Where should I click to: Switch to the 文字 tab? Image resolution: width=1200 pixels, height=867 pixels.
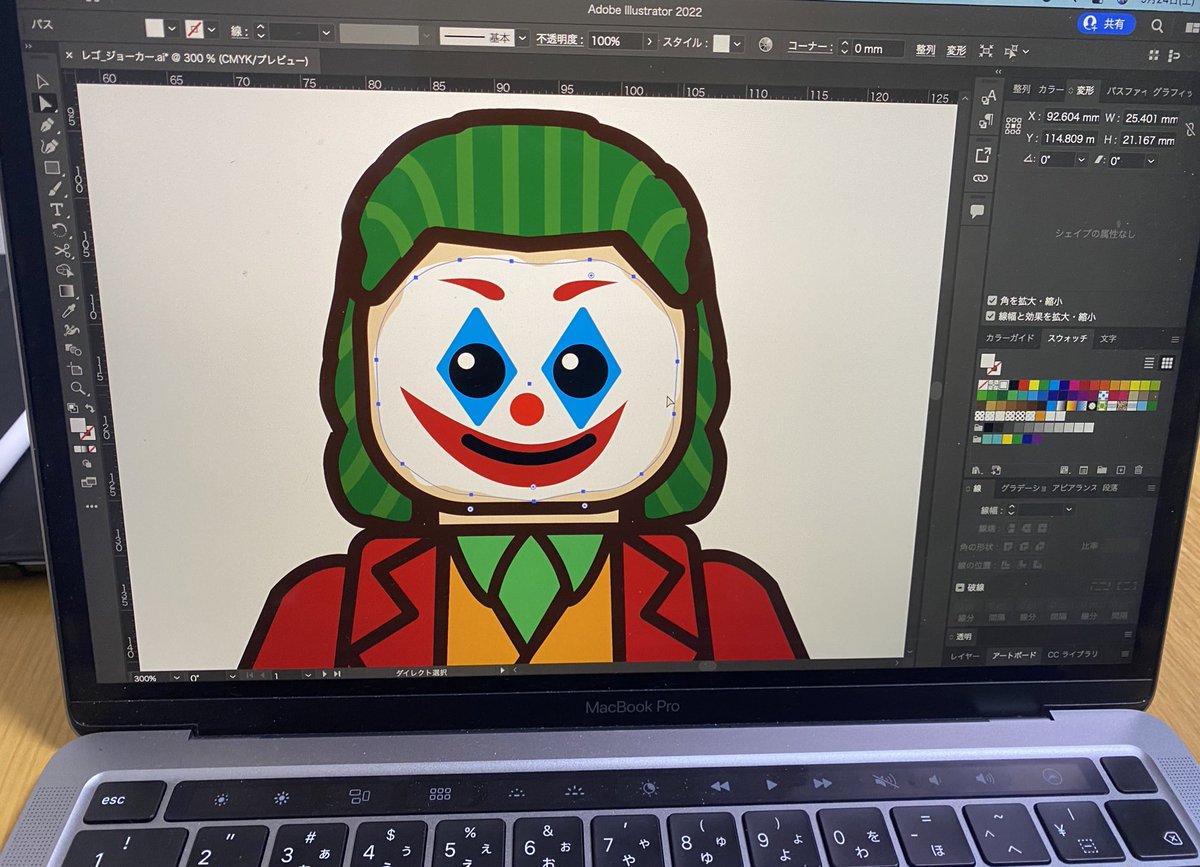coord(1108,339)
